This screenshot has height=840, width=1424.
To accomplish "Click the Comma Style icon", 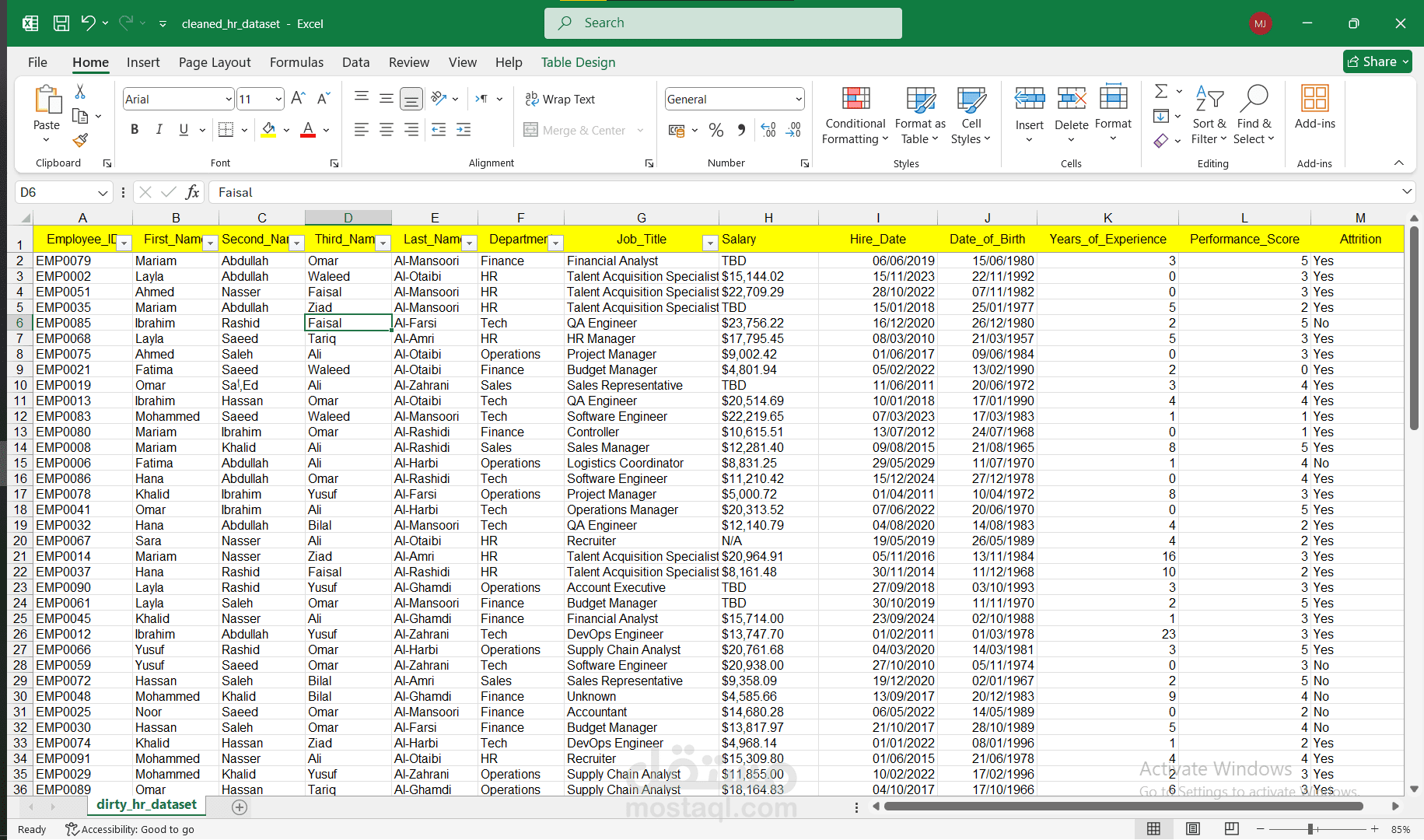I will (x=741, y=130).
